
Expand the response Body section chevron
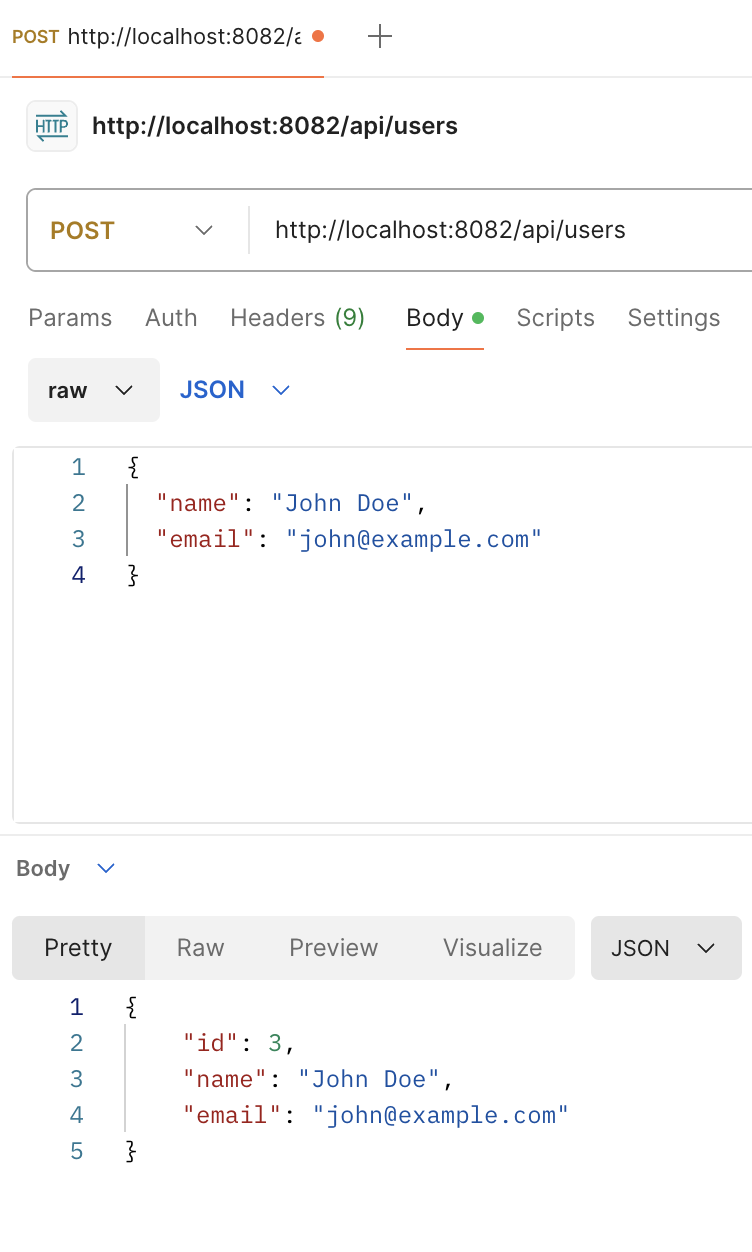pos(106,868)
